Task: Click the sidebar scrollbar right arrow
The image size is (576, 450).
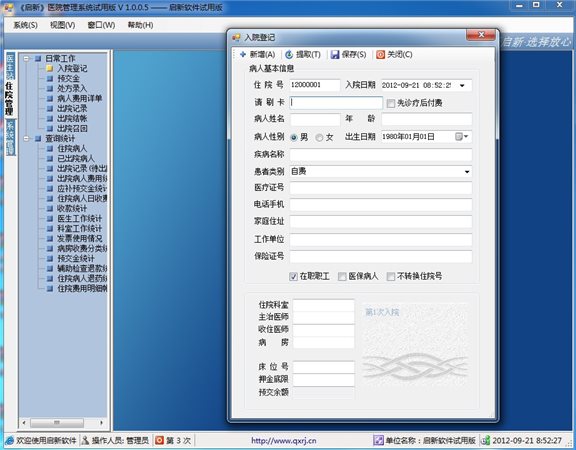Action: pos(101,422)
